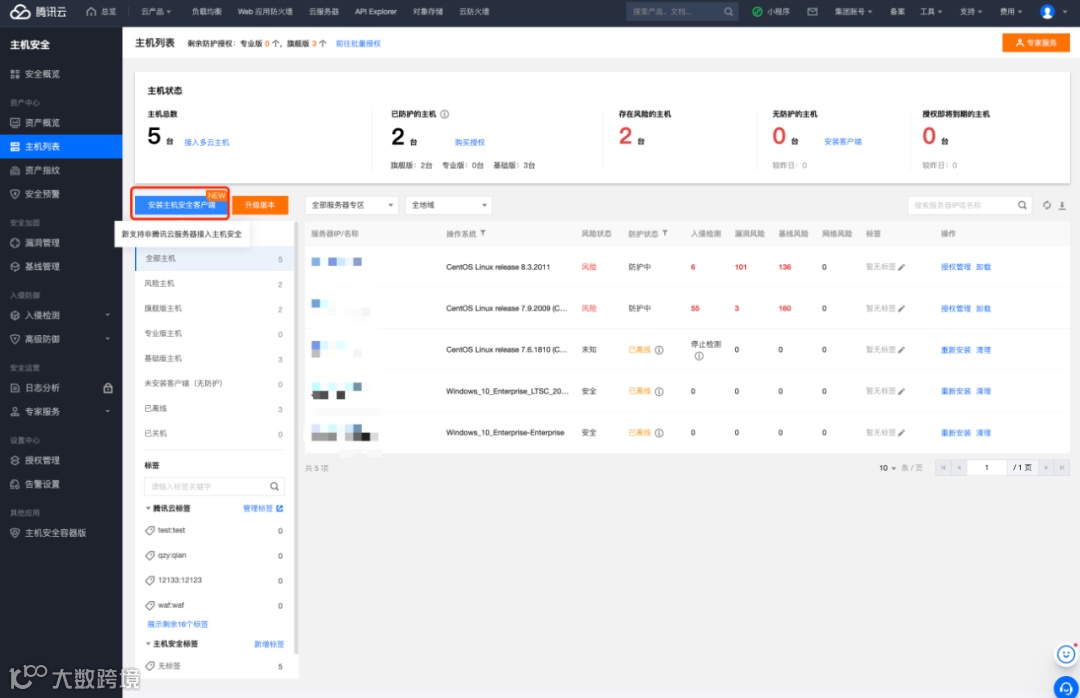Click the filter icon on 防护状态 column
The height and width of the screenshot is (698, 1080).
click(665, 234)
